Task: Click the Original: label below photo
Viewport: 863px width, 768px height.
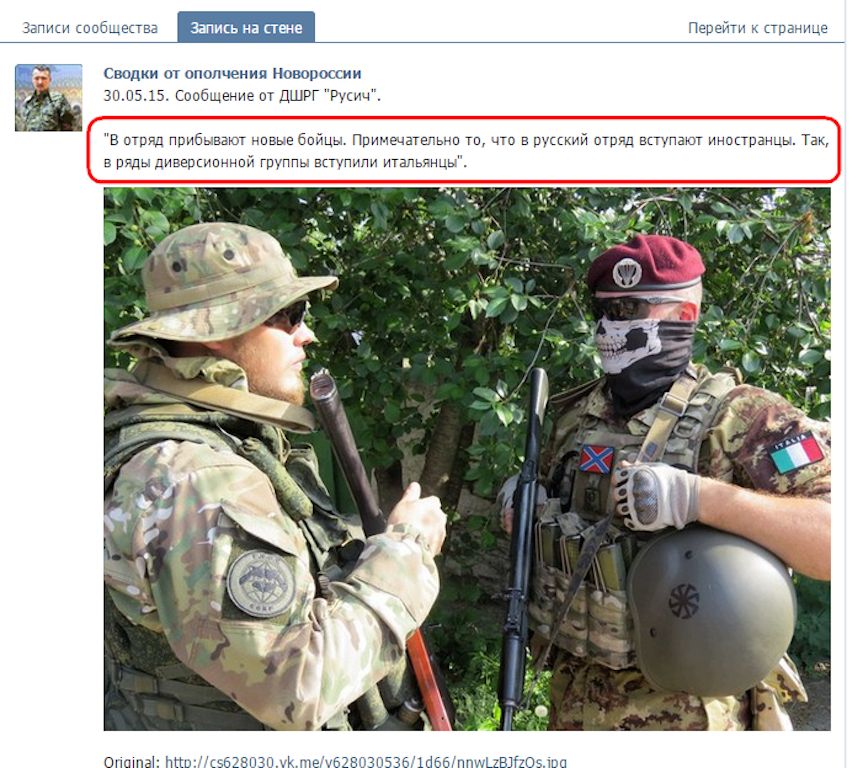Action: pyautogui.click(x=132, y=761)
